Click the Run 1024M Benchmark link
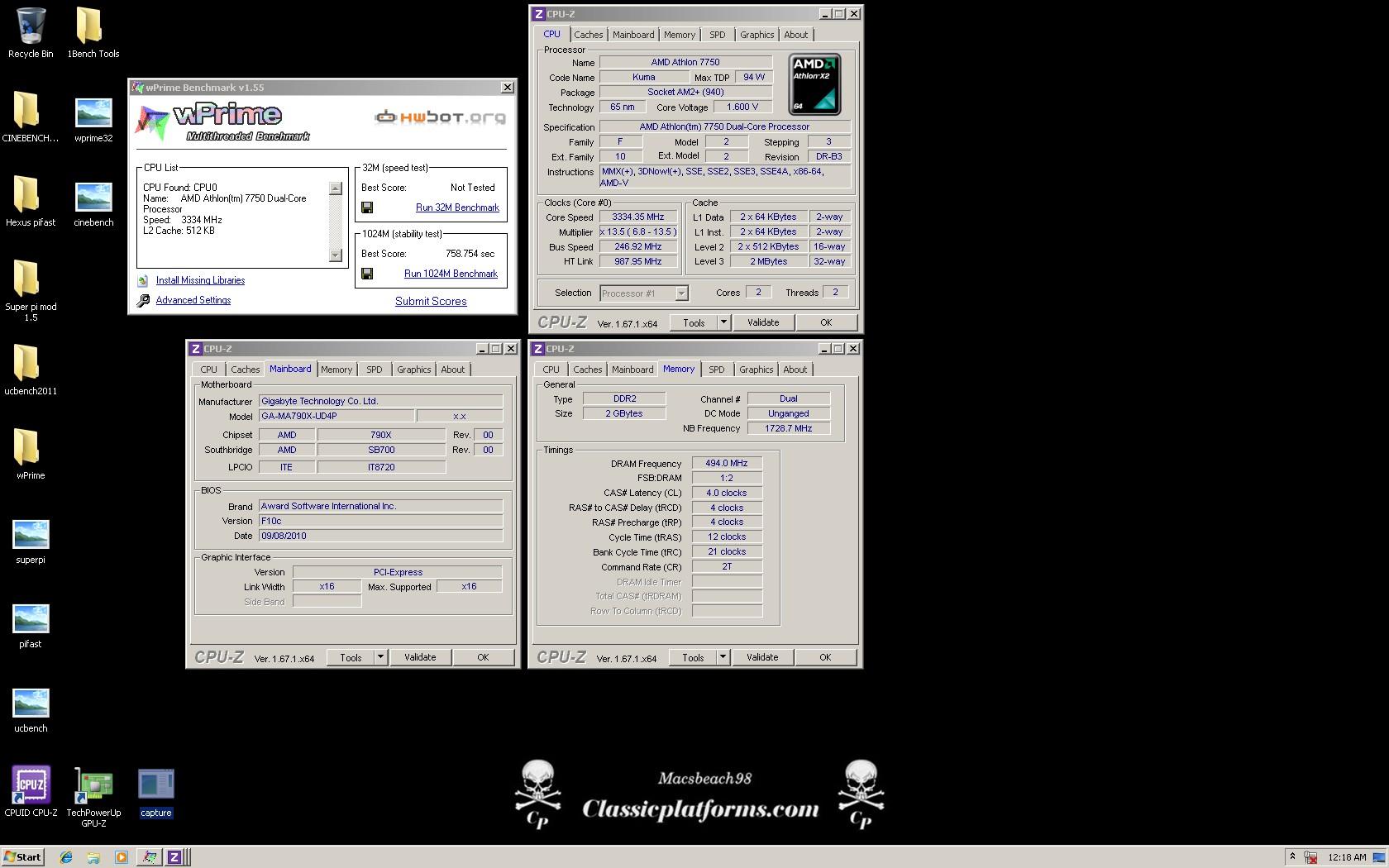This screenshot has height=868, width=1389. (x=451, y=274)
